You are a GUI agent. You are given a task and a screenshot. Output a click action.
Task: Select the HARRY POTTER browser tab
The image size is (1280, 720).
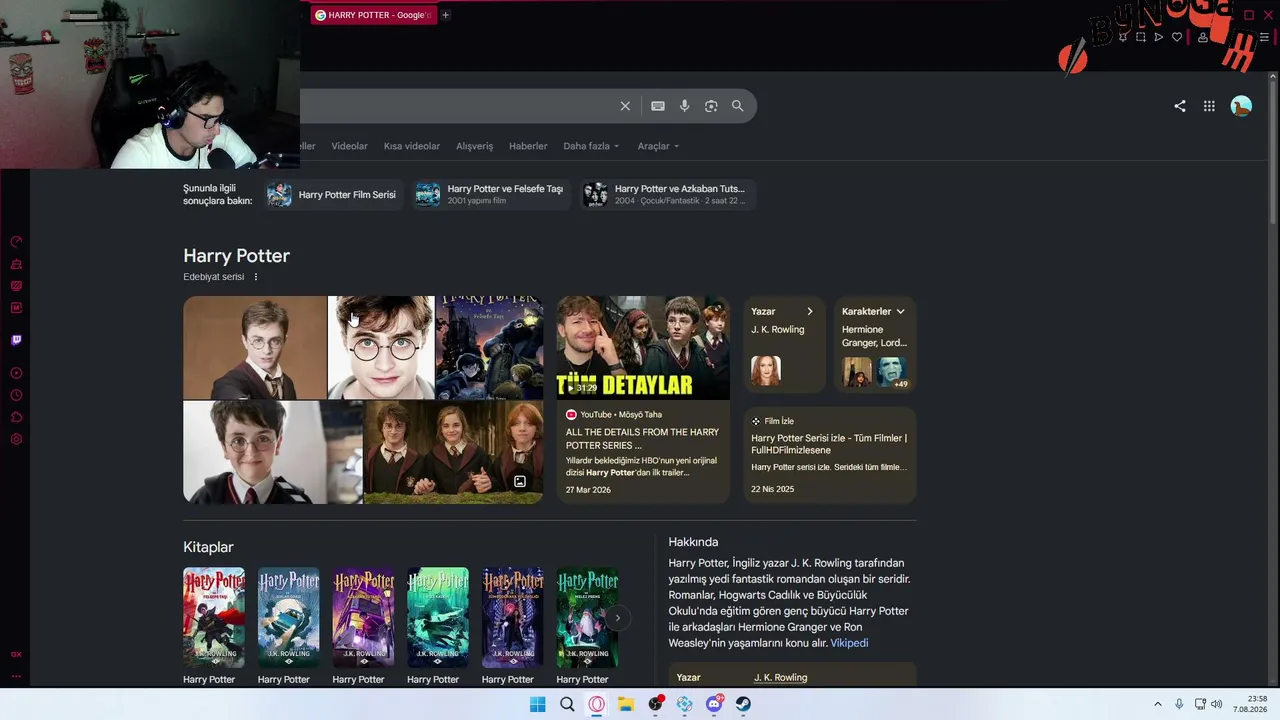[x=373, y=15]
